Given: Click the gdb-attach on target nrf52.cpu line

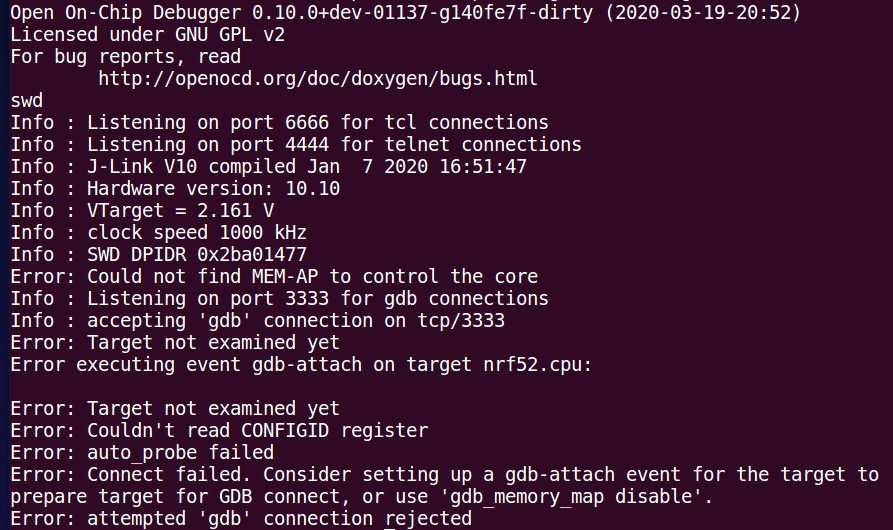Looking at the screenshot, I should click(301, 364).
